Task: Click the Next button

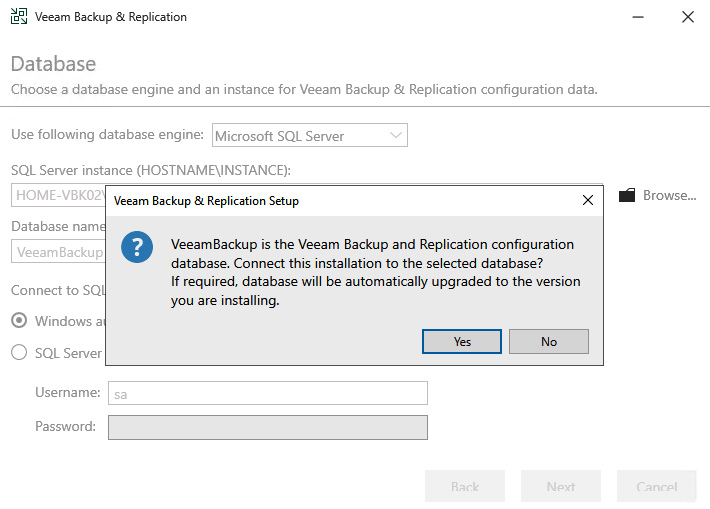Action: (561, 486)
